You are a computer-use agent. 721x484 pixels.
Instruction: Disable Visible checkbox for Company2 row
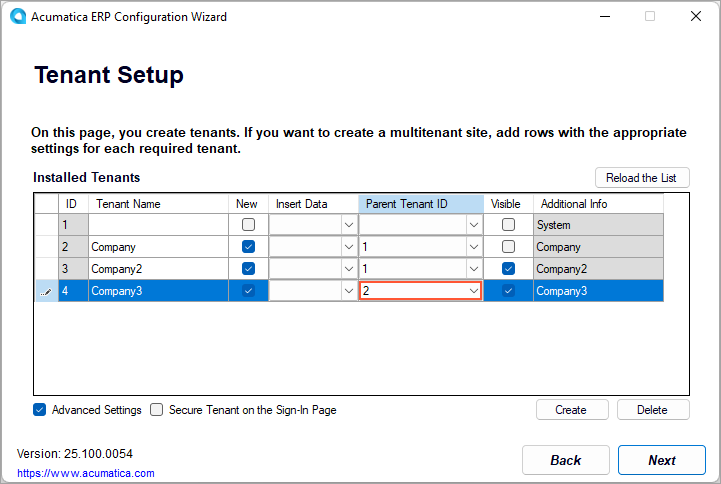point(508,268)
